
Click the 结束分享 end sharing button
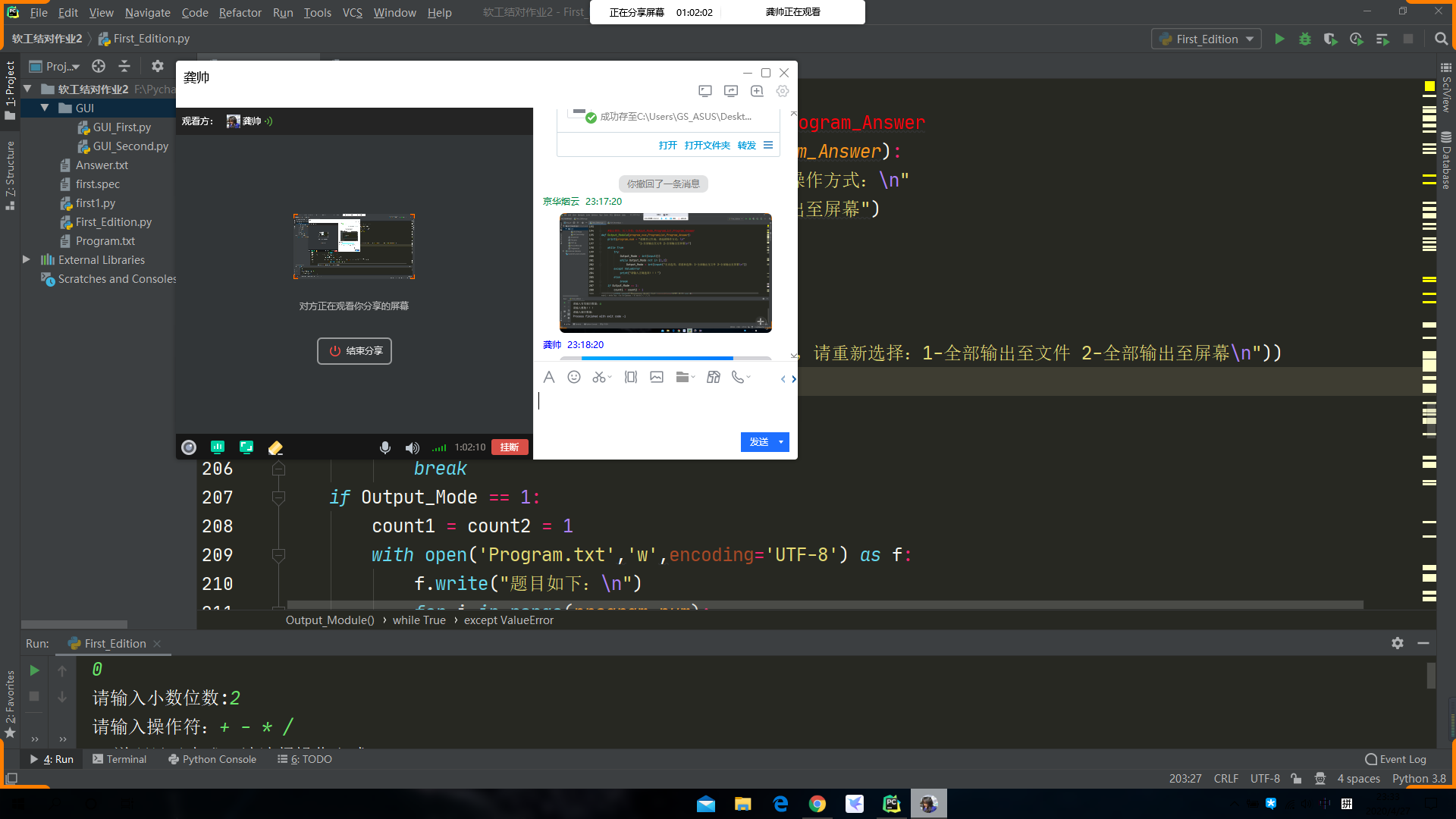click(354, 351)
